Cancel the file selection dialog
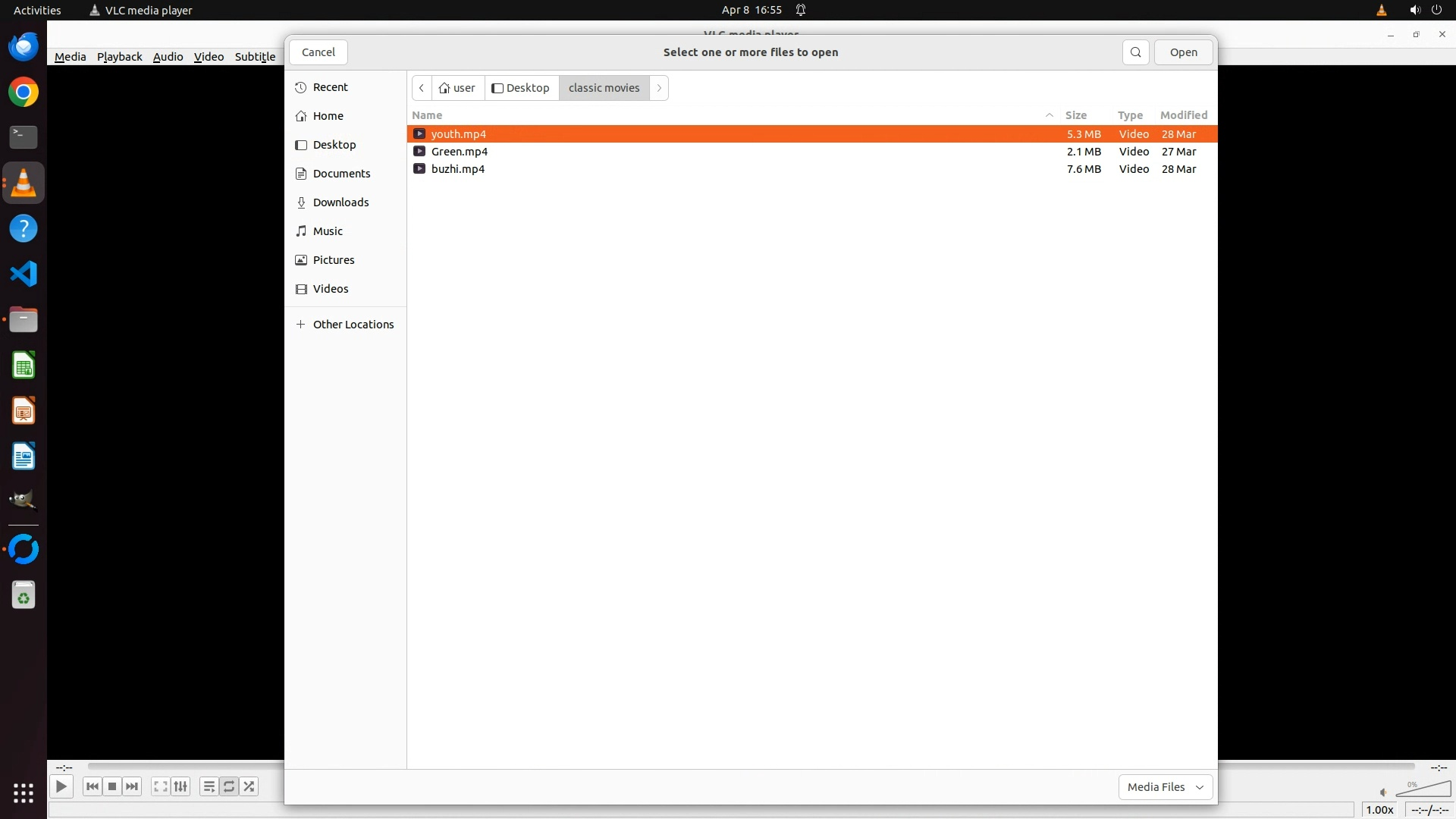Viewport: 1456px width, 819px height. click(318, 52)
